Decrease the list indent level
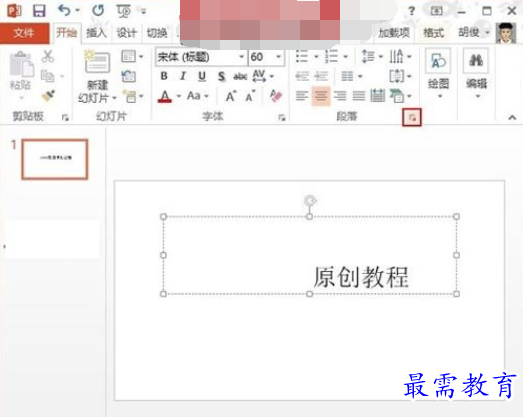Screen dimensions: 525x417 302,76
